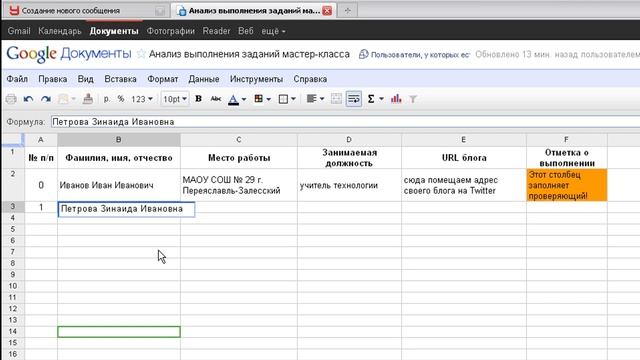Click the select-all corner box

point(13,140)
